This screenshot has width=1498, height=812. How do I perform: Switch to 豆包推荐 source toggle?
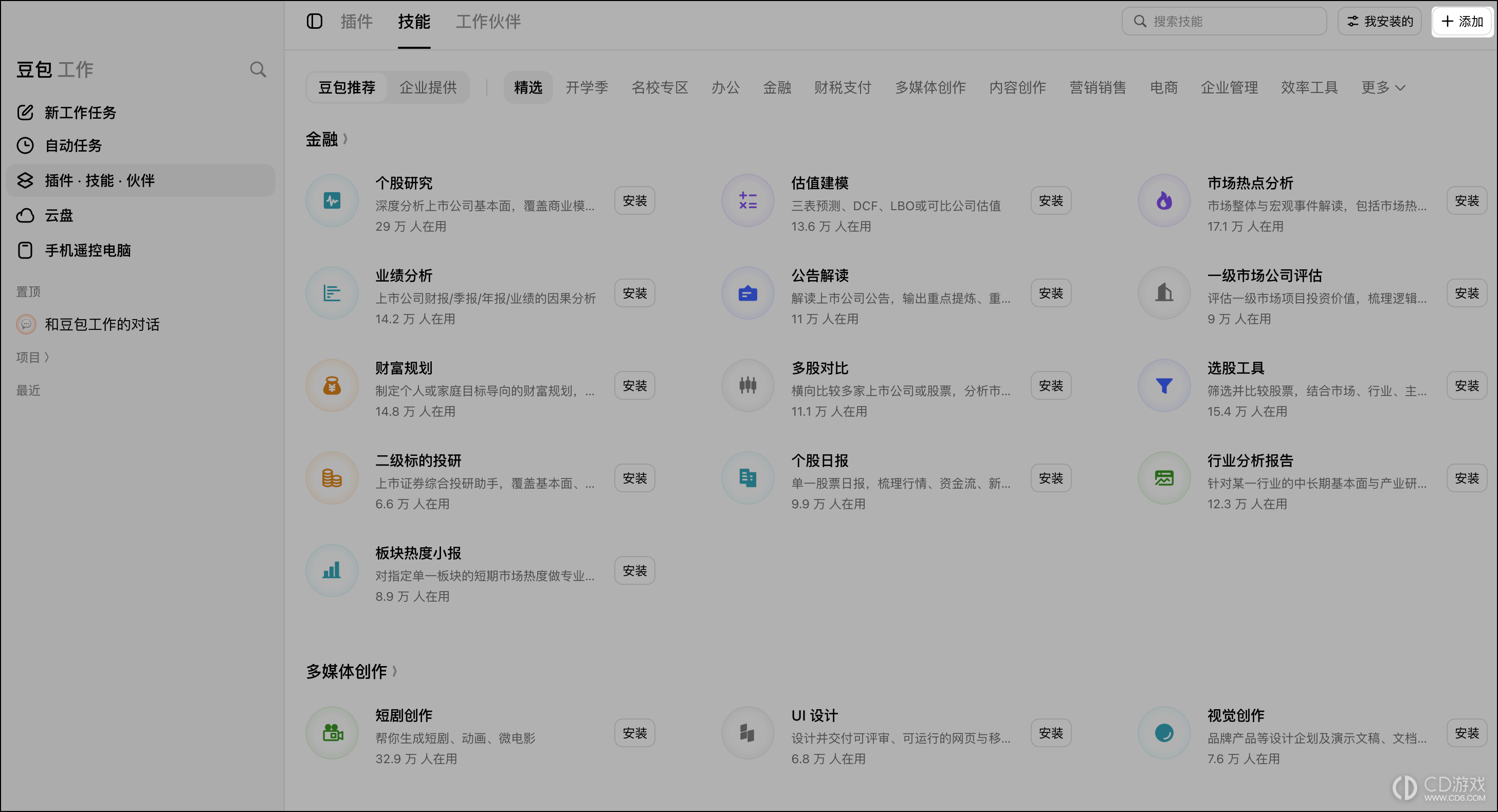coord(346,87)
